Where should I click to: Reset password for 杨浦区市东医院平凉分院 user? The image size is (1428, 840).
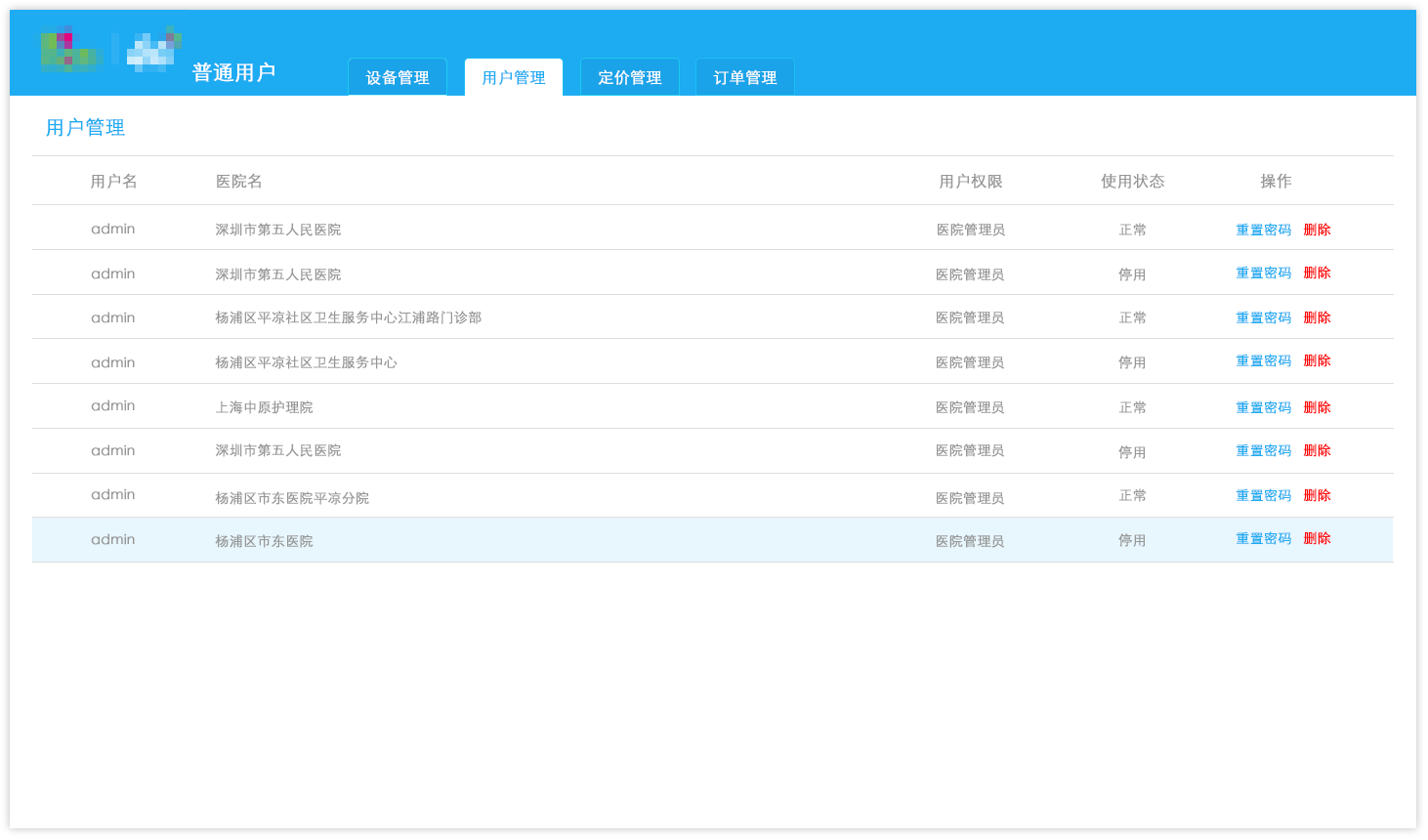(1264, 495)
